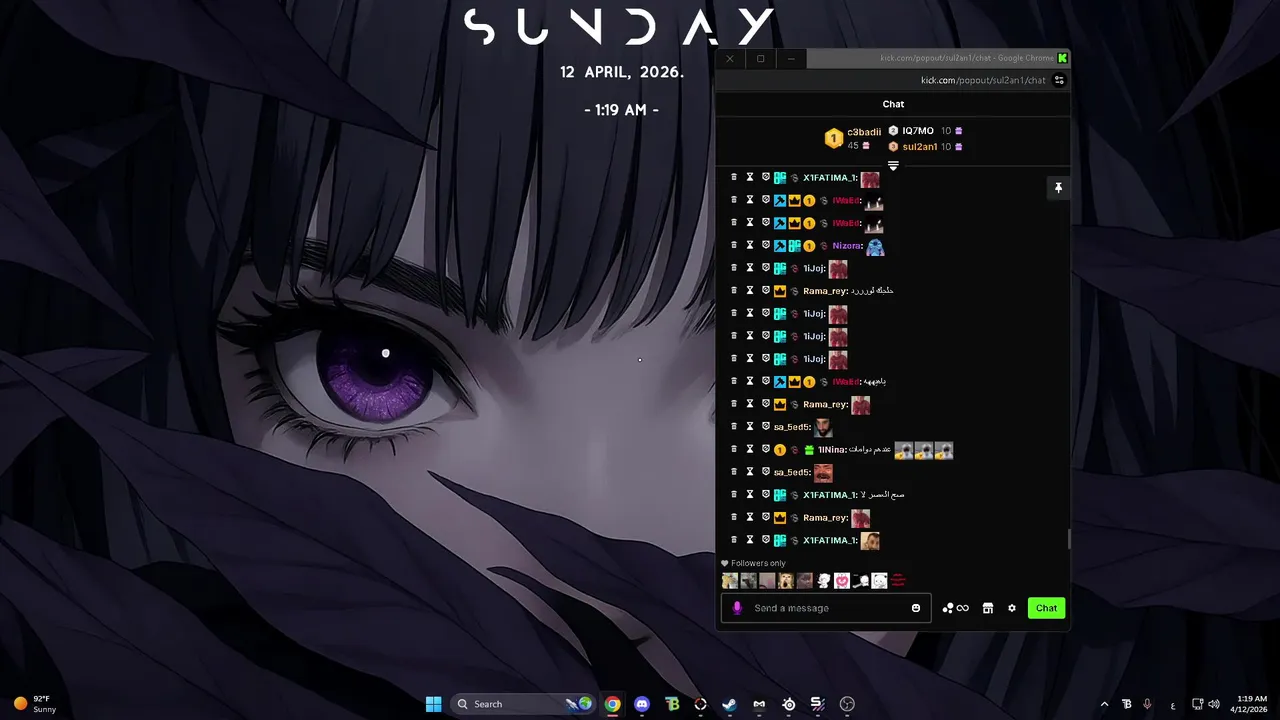Open IQ7MO on the gift leaderboard
Image resolution: width=1280 pixels, height=720 pixels.
(918, 131)
